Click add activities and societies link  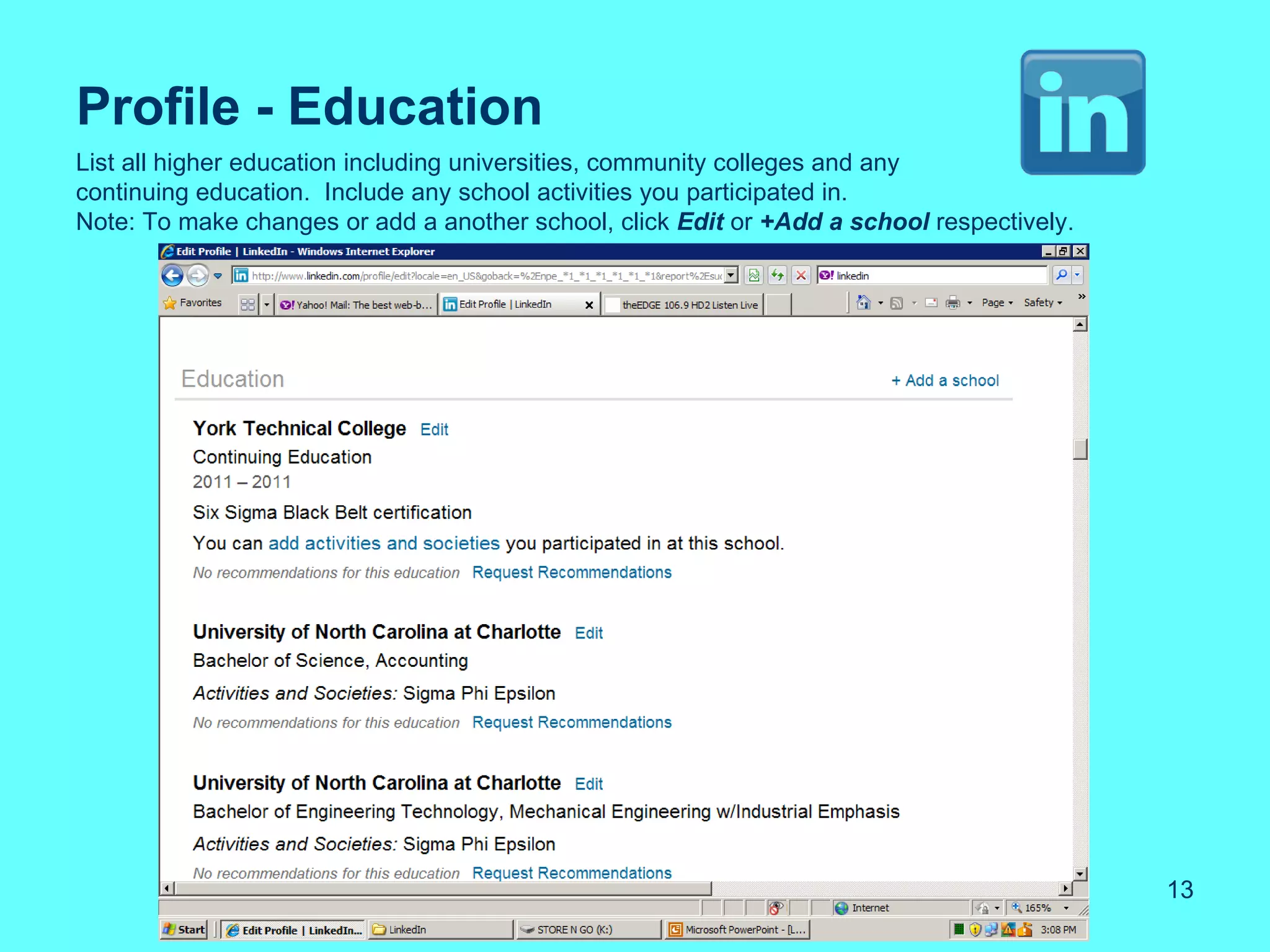[384, 544]
